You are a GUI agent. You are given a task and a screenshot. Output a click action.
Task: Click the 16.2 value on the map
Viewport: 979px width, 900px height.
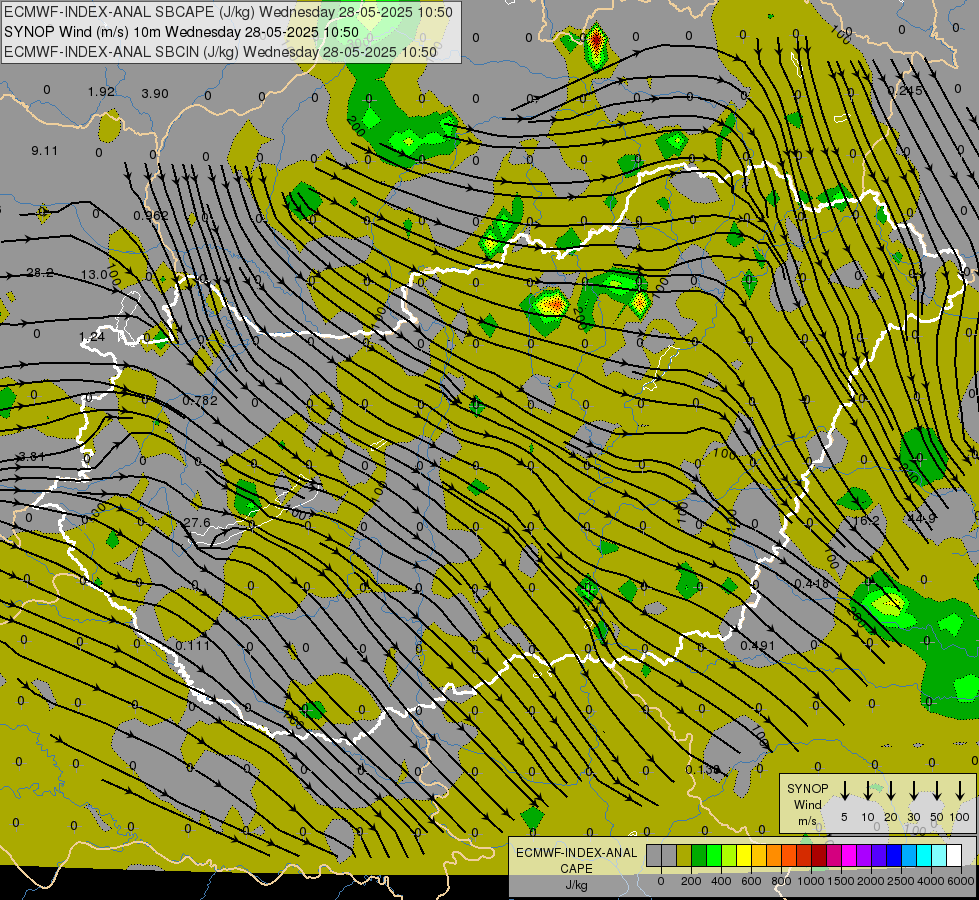(866, 520)
